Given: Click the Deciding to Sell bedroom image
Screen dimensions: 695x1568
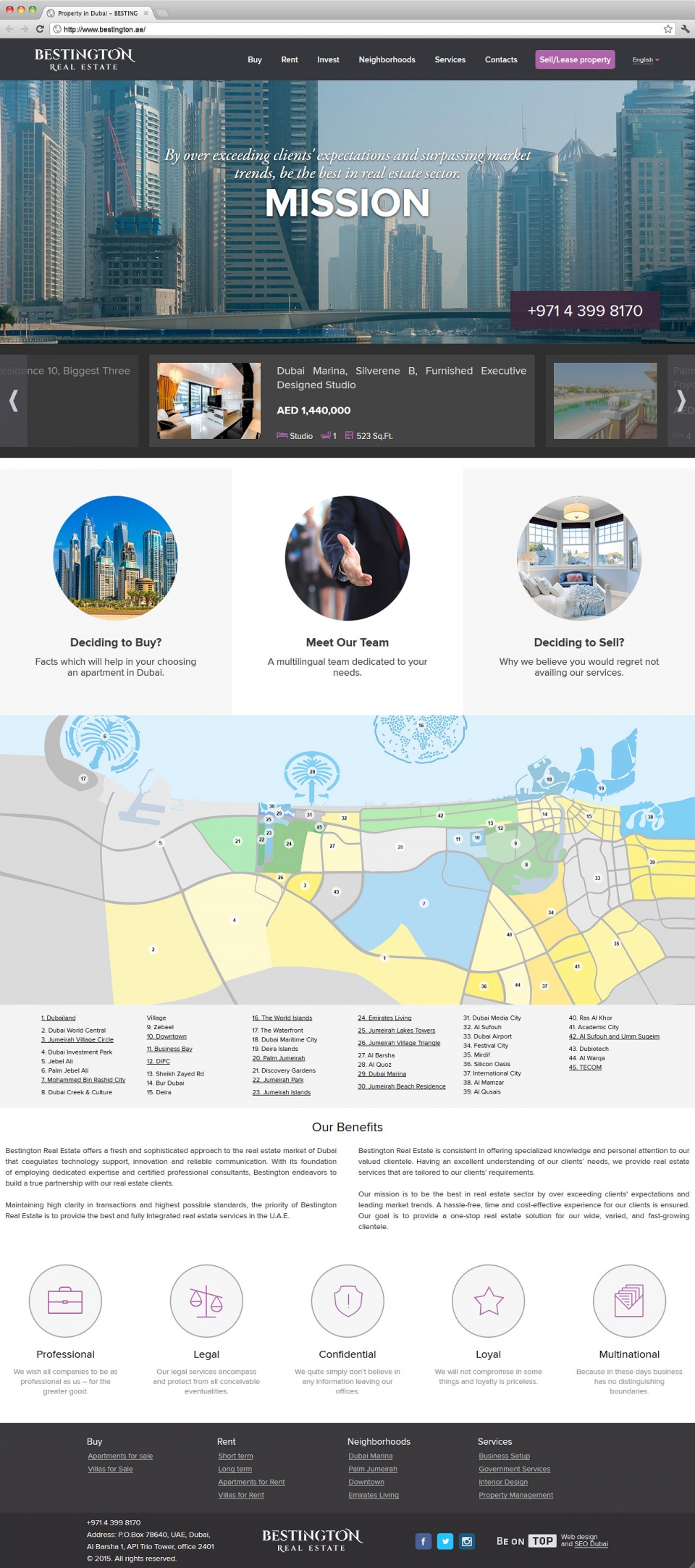Looking at the screenshot, I should click(x=579, y=558).
